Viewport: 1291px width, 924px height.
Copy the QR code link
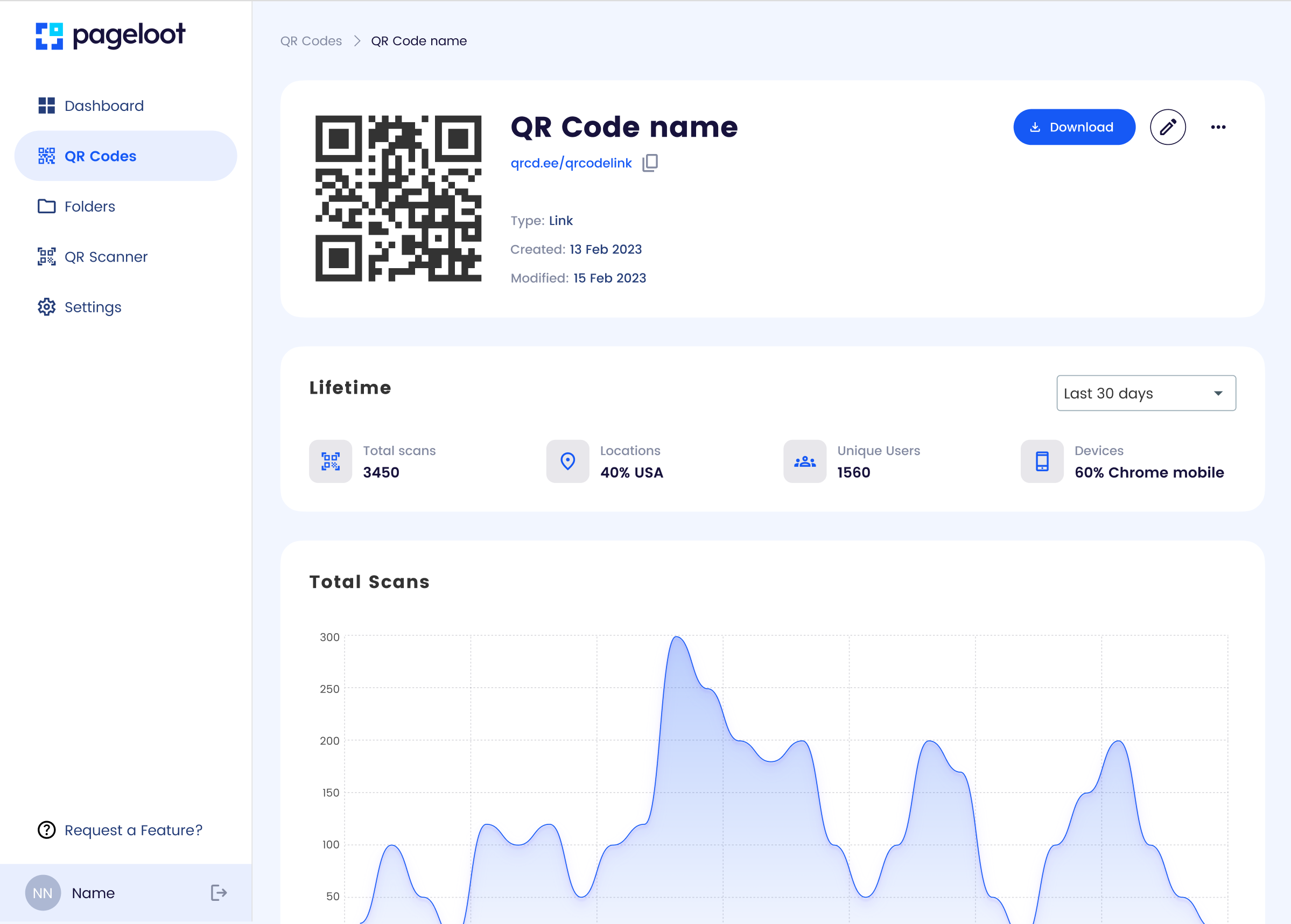(x=650, y=163)
